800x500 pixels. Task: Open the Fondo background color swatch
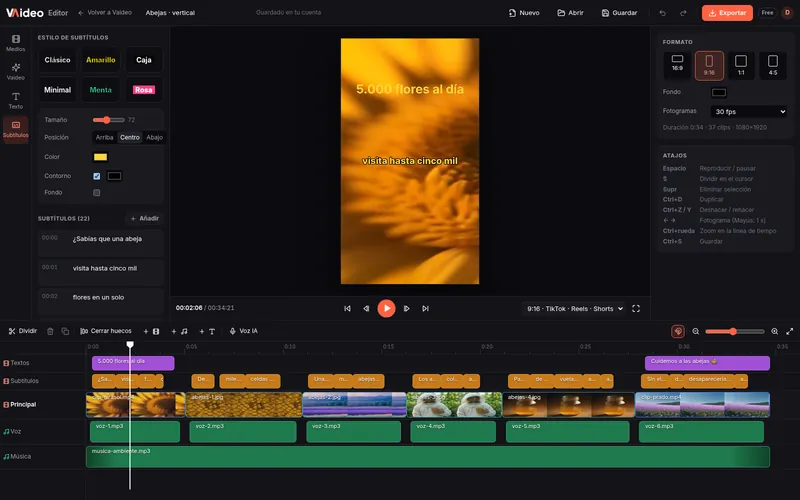719,92
